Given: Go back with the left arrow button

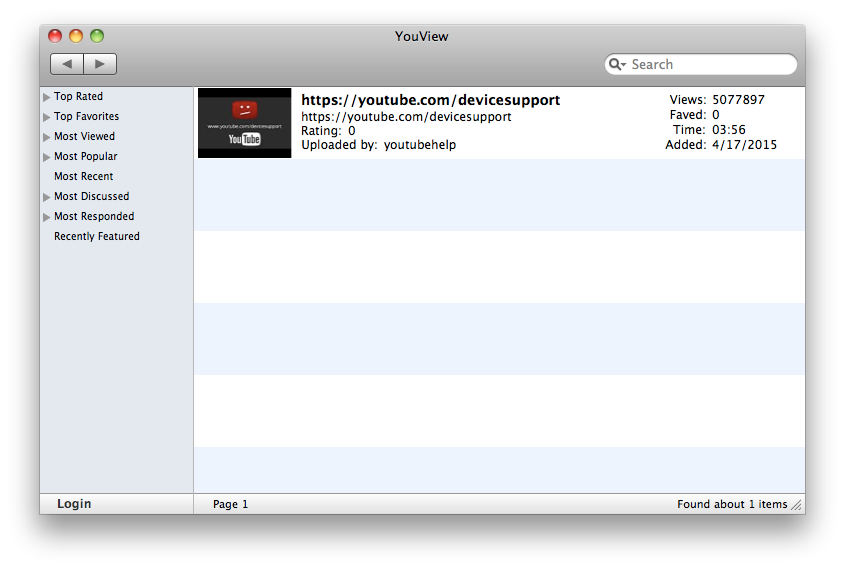Looking at the screenshot, I should pos(67,64).
